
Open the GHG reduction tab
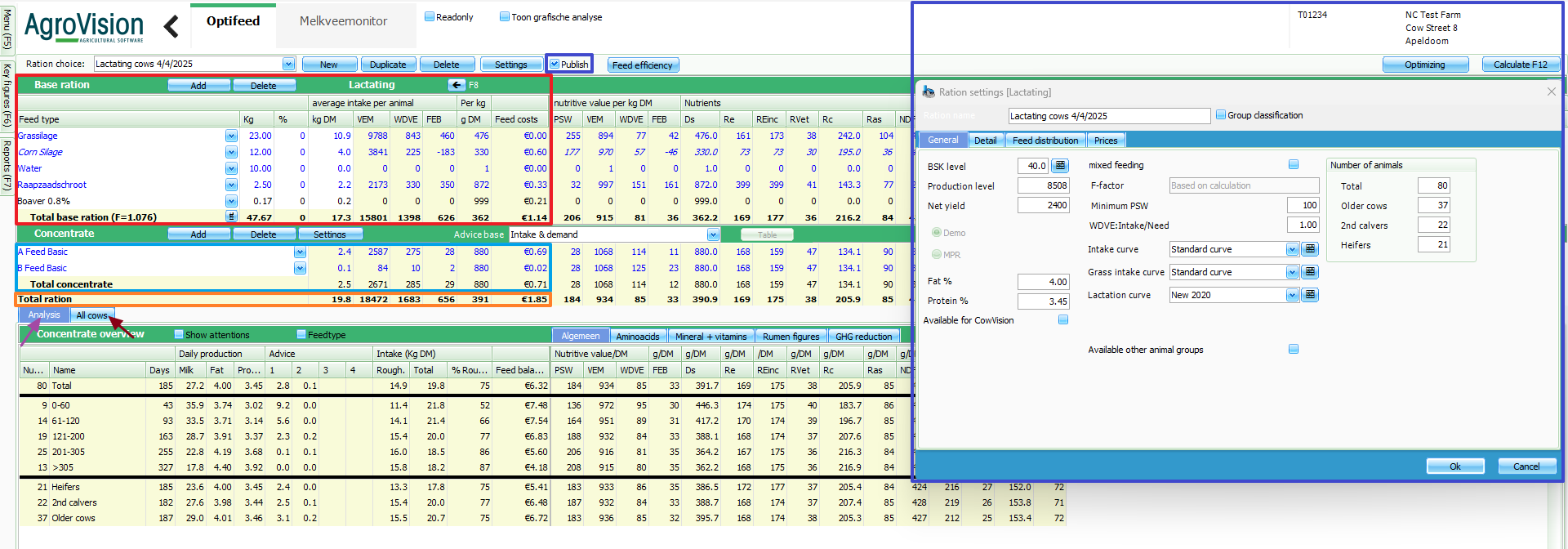(x=863, y=336)
